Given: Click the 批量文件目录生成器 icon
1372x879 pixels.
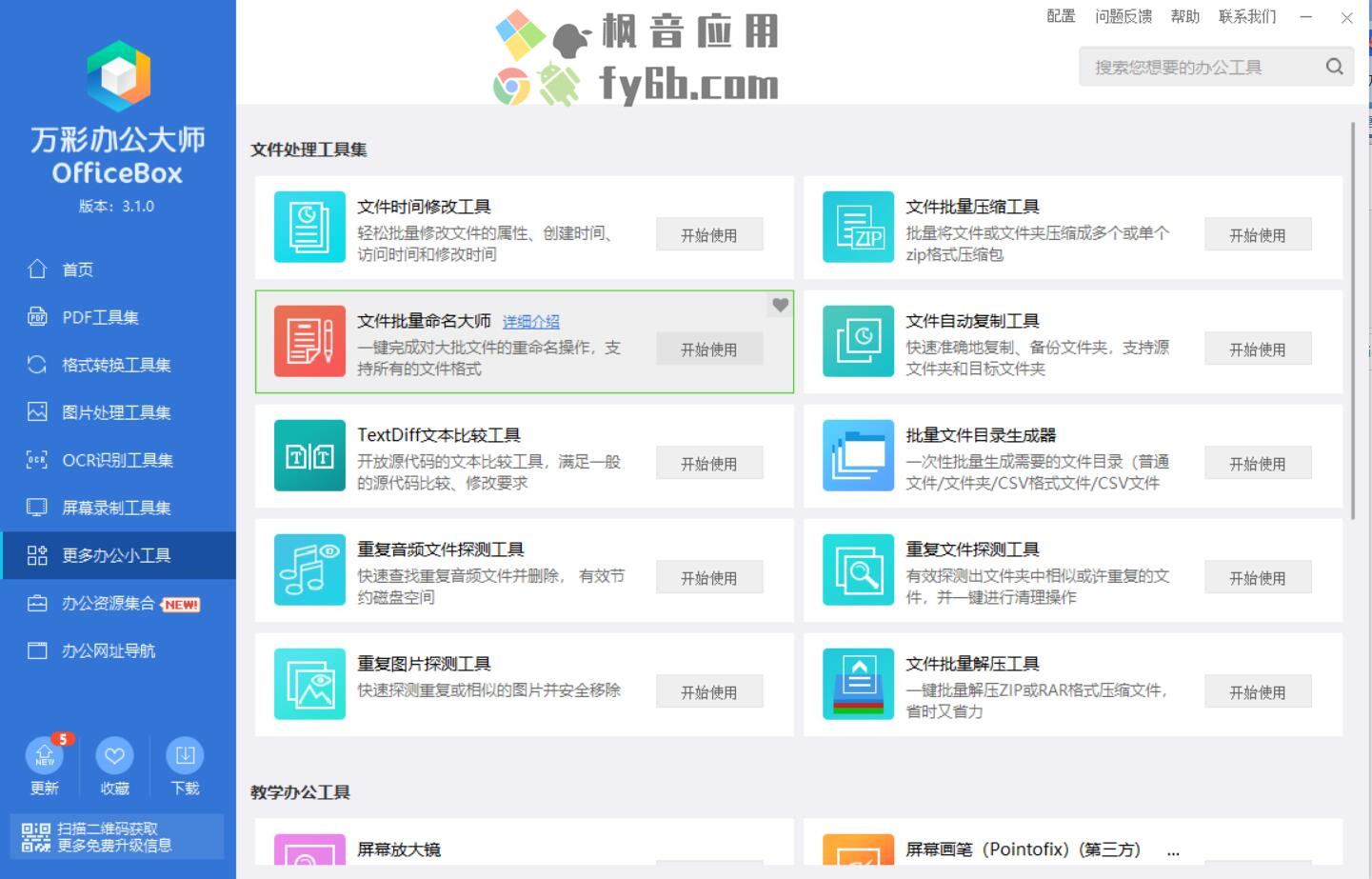Looking at the screenshot, I should [858, 455].
